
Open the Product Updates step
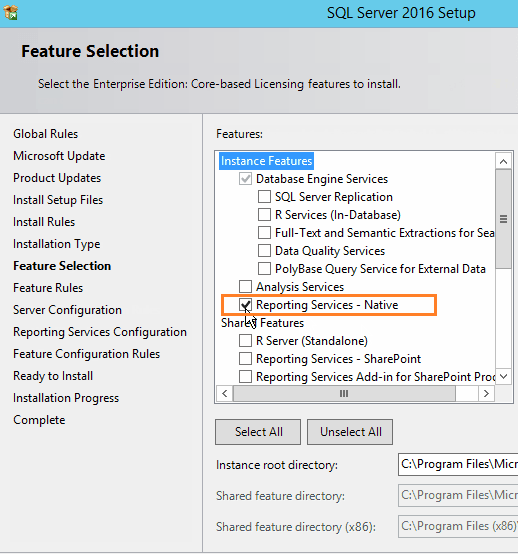pos(57,178)
